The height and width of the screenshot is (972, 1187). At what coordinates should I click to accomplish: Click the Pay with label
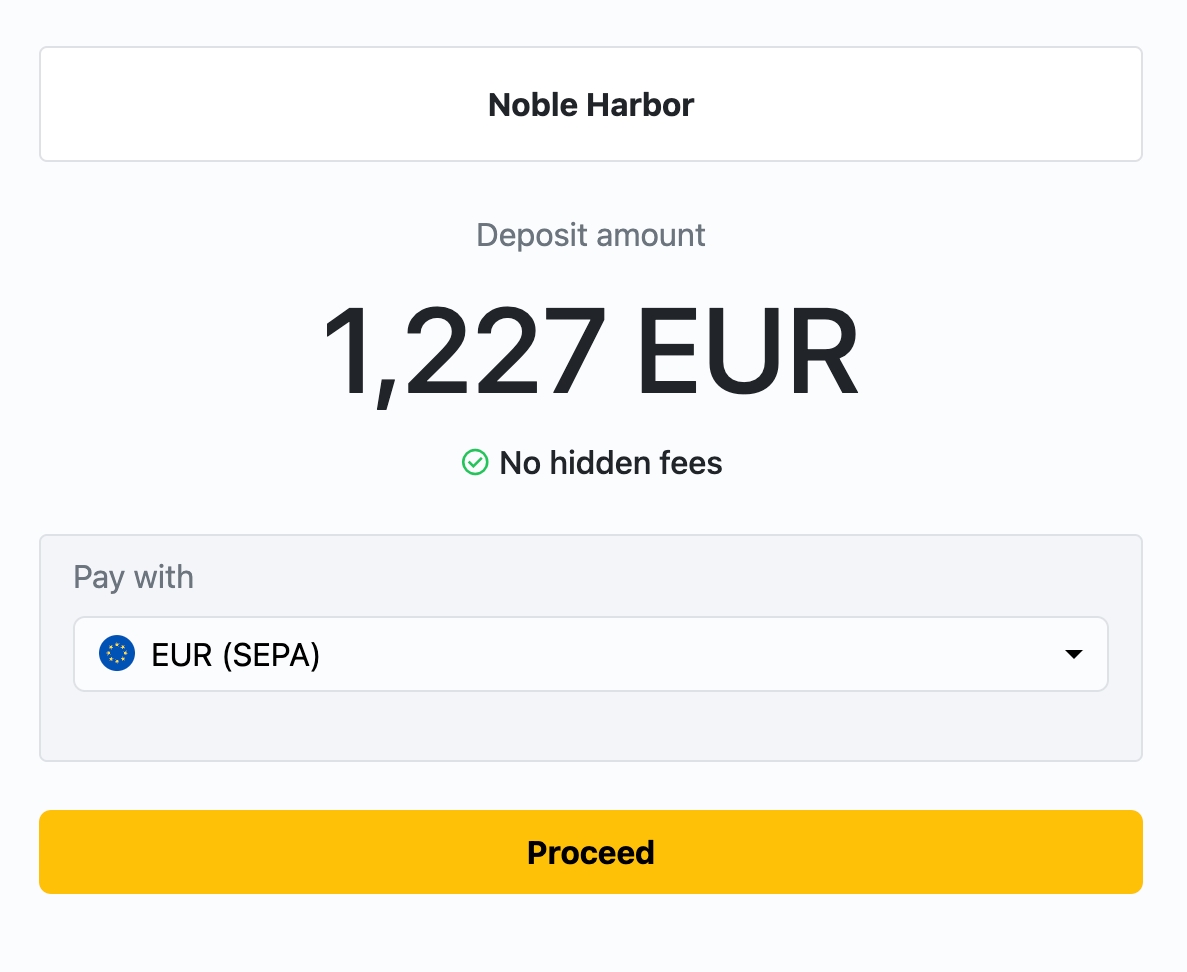[133, 578]
